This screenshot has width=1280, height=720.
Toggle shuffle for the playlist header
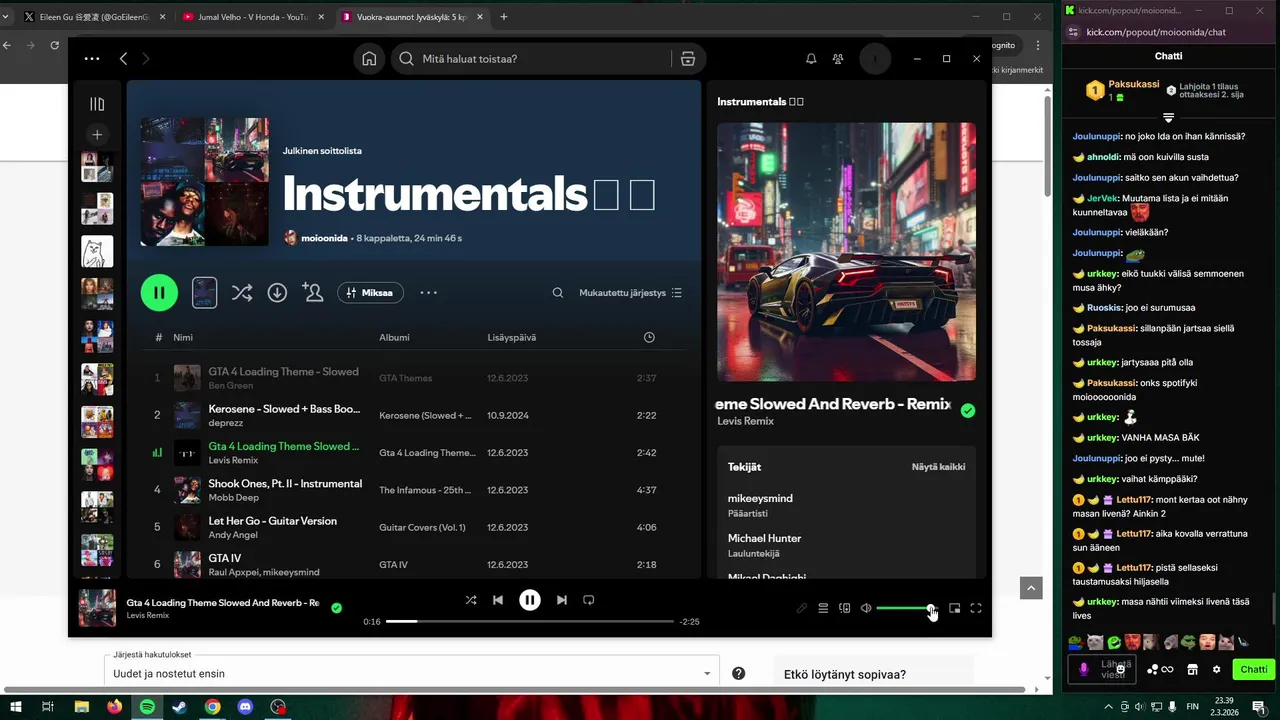pyautogui.click(x=242, y=293)
